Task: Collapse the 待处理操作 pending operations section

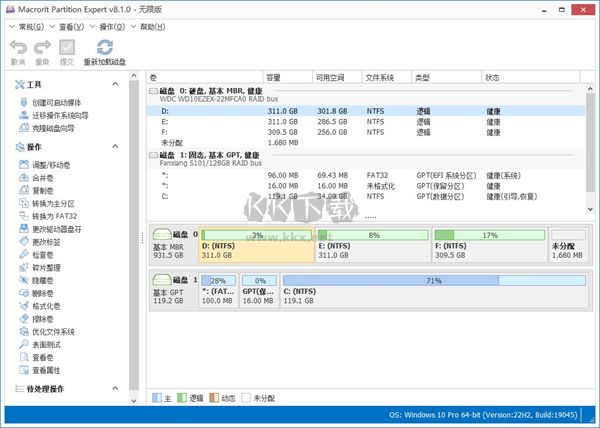Action: [x=115, y=388]
